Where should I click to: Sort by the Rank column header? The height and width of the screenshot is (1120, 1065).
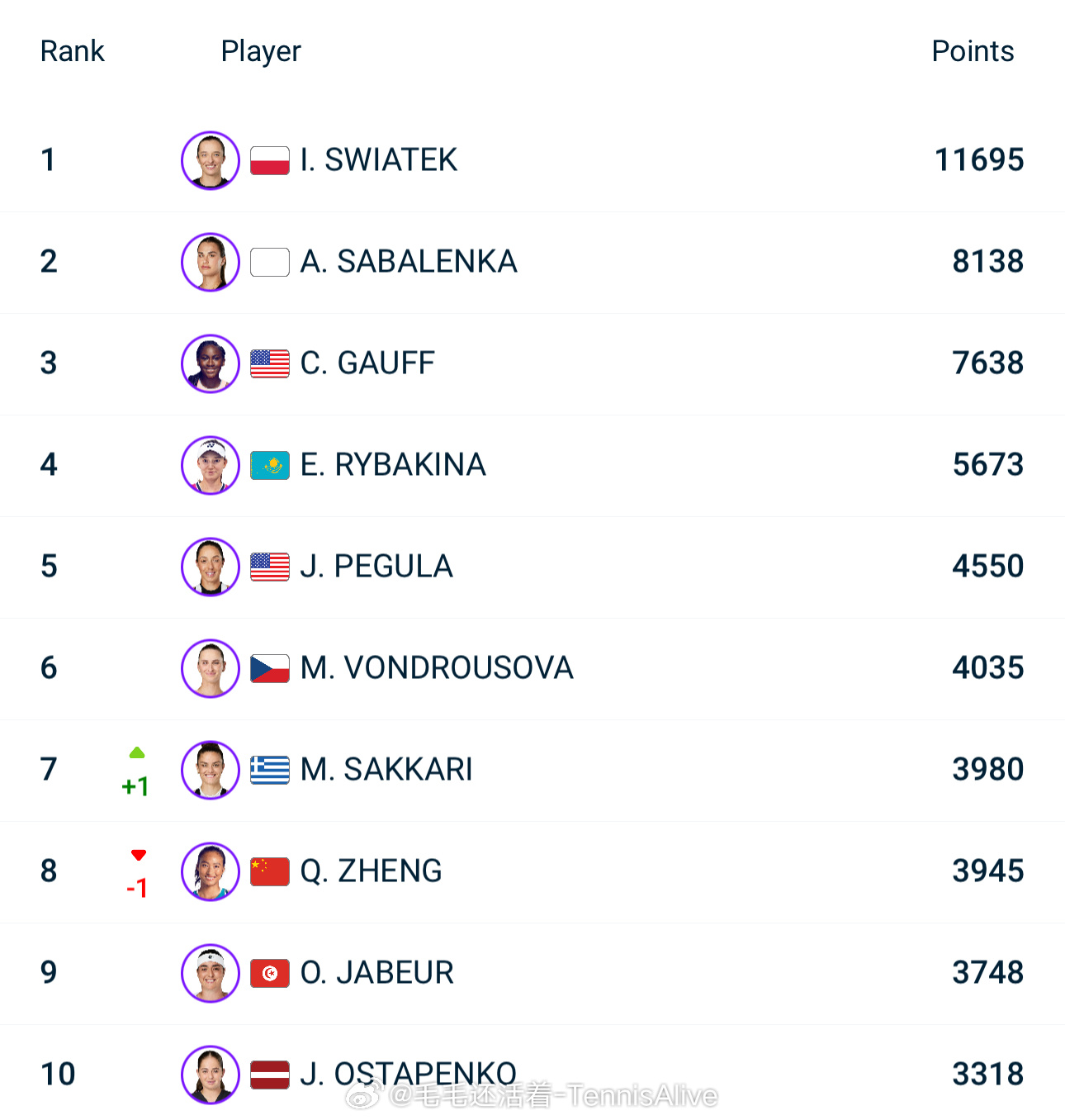(x=73, y=51)
